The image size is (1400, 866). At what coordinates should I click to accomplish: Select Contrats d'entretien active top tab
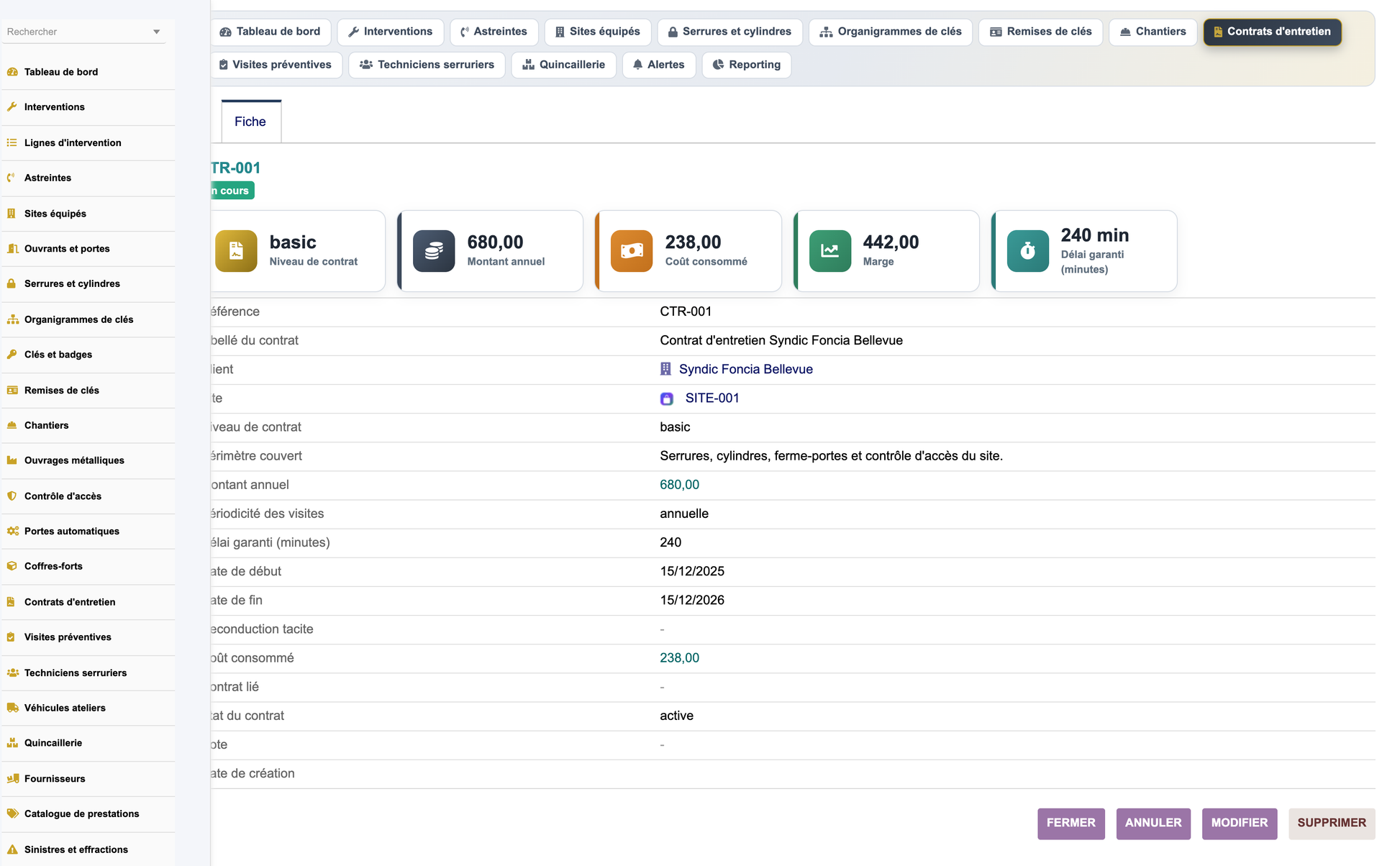1273,32
